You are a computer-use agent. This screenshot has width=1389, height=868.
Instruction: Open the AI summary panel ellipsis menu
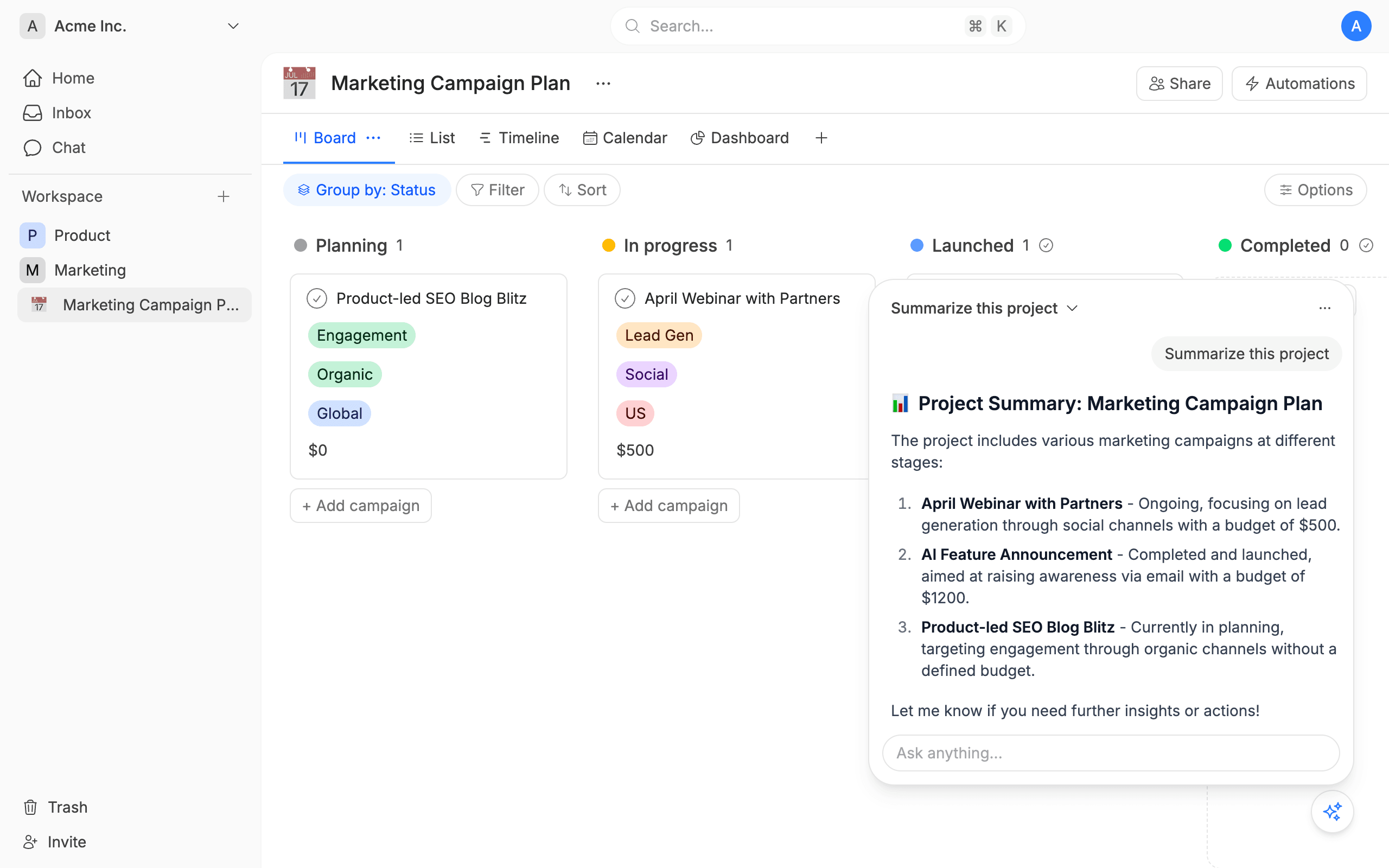pos(1324,308)
